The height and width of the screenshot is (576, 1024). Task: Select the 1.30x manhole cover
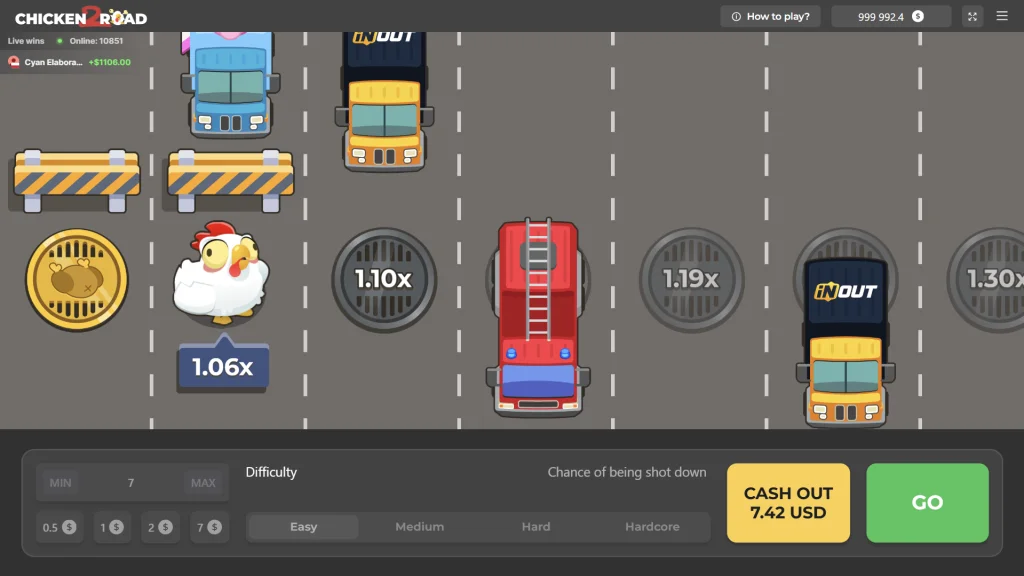click(986, 280)
